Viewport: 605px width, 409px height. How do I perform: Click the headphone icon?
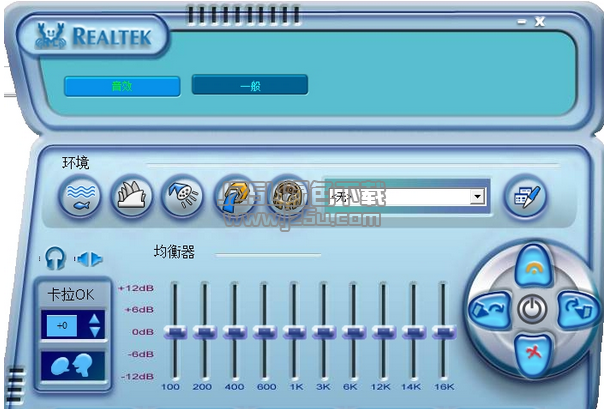(55, 258)
